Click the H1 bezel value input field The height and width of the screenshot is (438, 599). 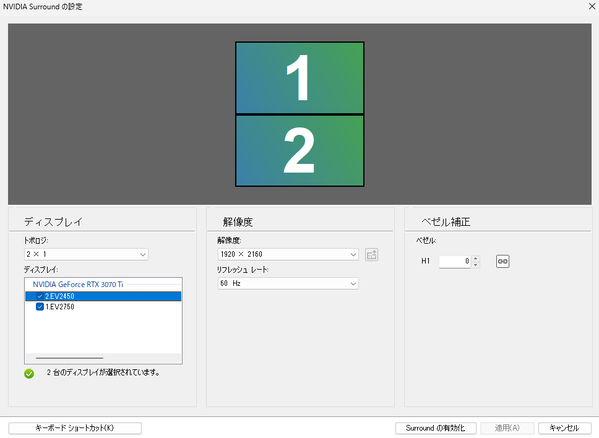point(455,262)
